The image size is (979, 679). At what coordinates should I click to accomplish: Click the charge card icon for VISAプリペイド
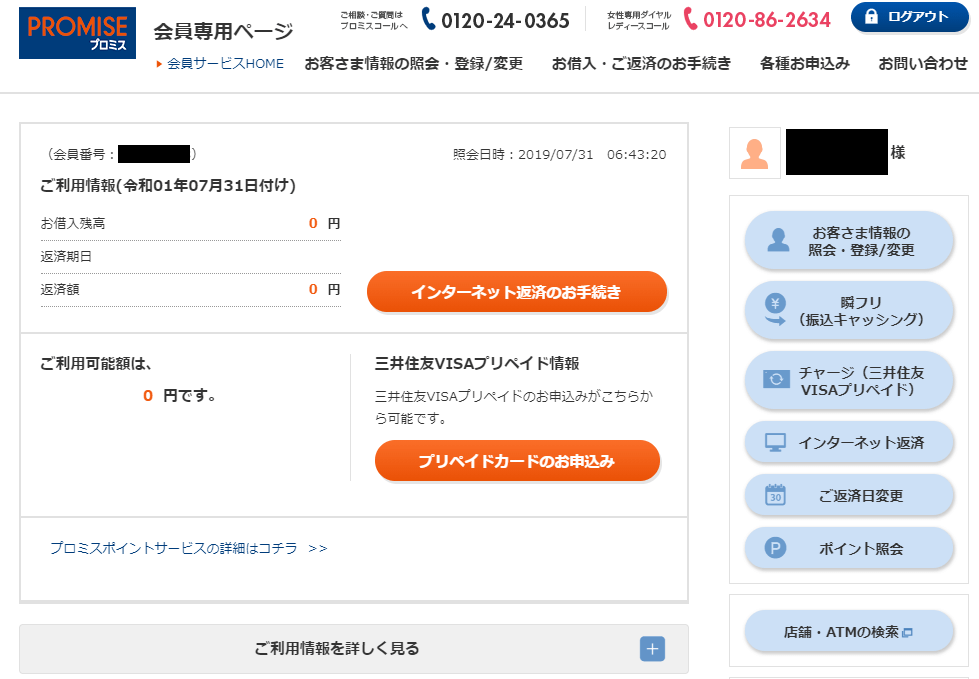[776, 379]
